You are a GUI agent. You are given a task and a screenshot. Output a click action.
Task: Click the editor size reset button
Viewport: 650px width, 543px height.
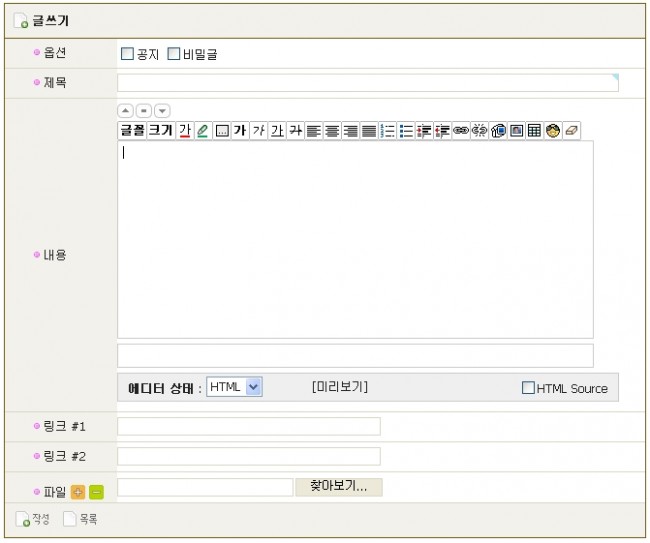(x=144, y=111)
